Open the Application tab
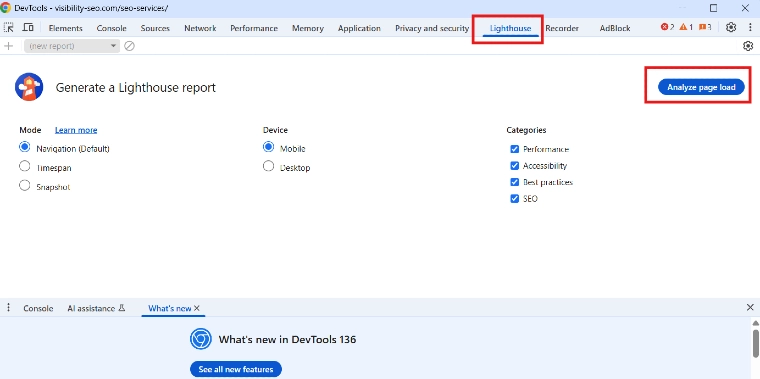 tap(359, 28)
